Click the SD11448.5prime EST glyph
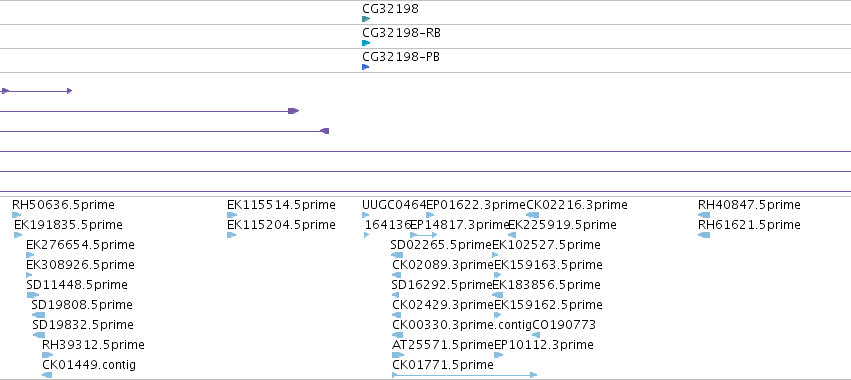Viewport: 851px width, 380px height. [x=33, y=295]
